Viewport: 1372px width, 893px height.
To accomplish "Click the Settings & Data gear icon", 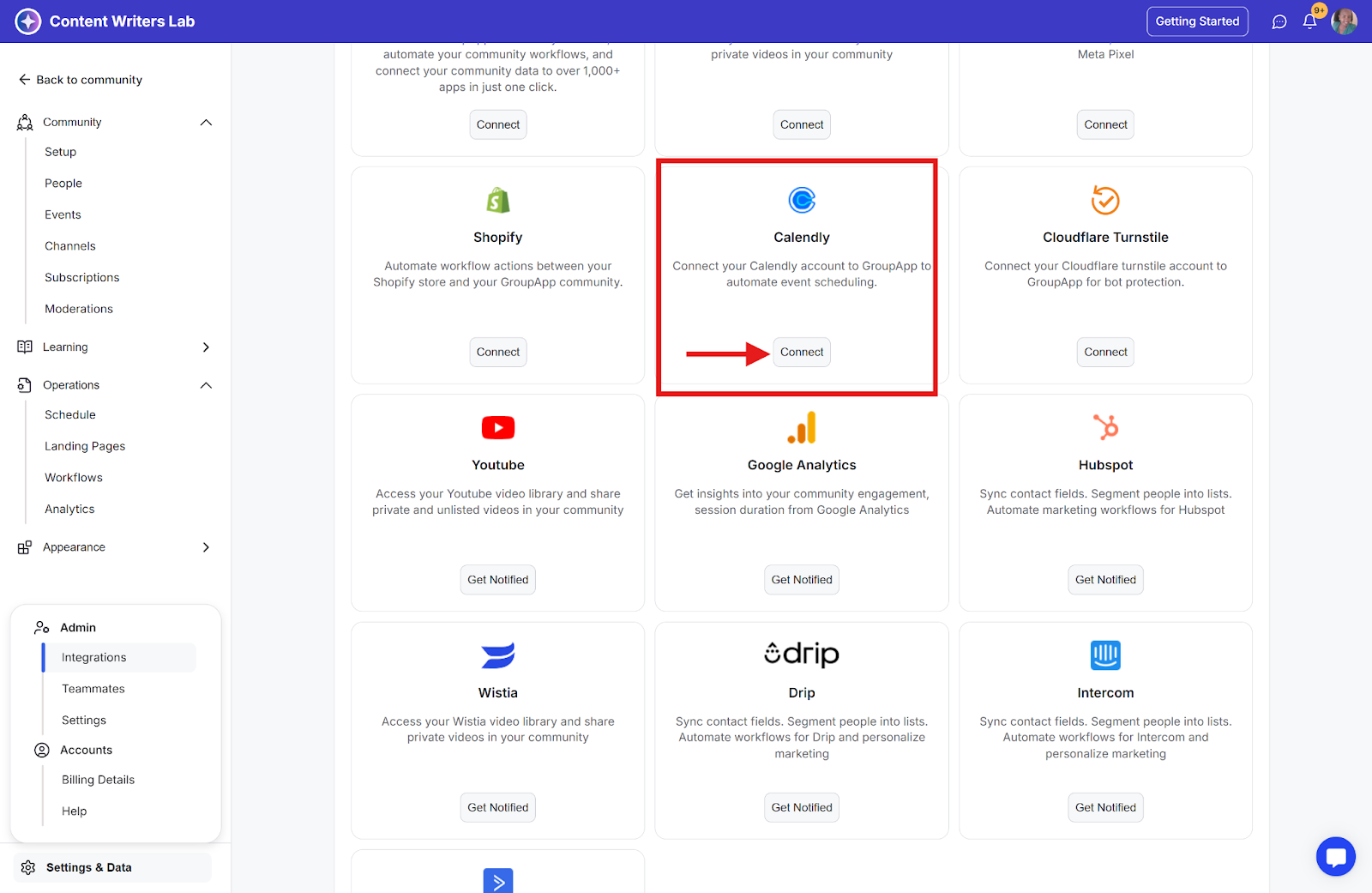I will coord(28,867).
